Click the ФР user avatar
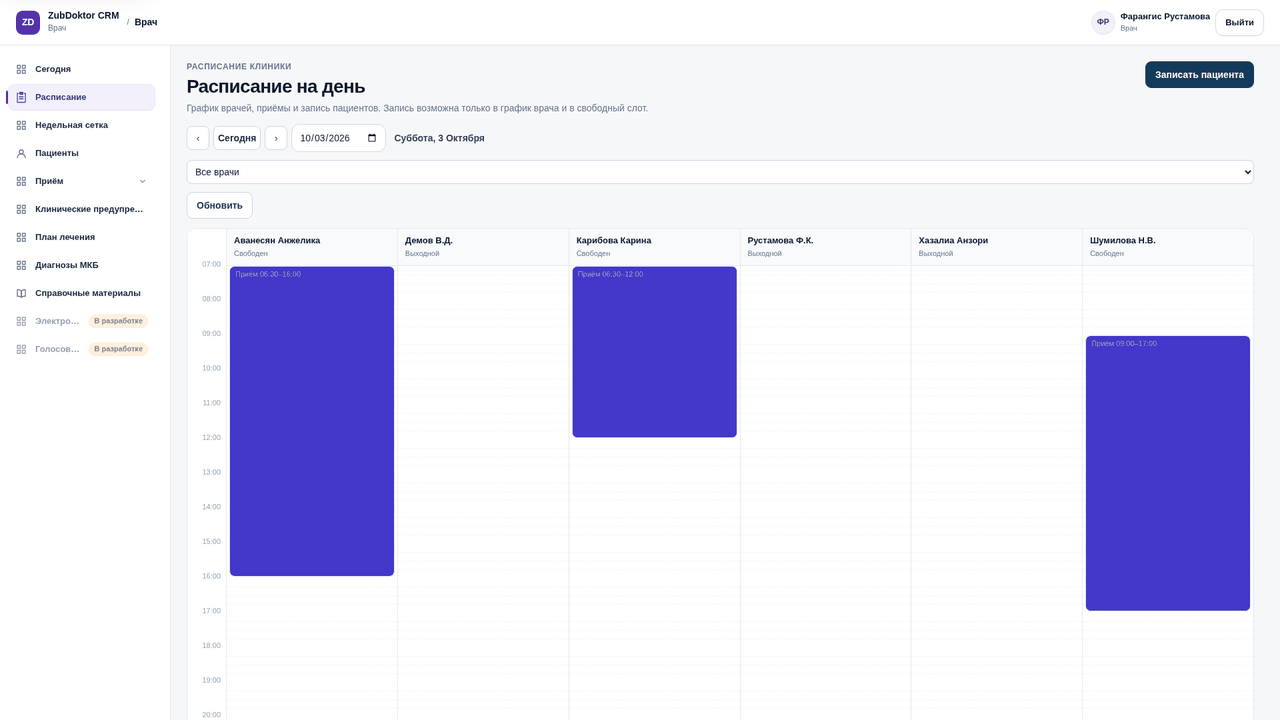 [x=1103, y=22]
